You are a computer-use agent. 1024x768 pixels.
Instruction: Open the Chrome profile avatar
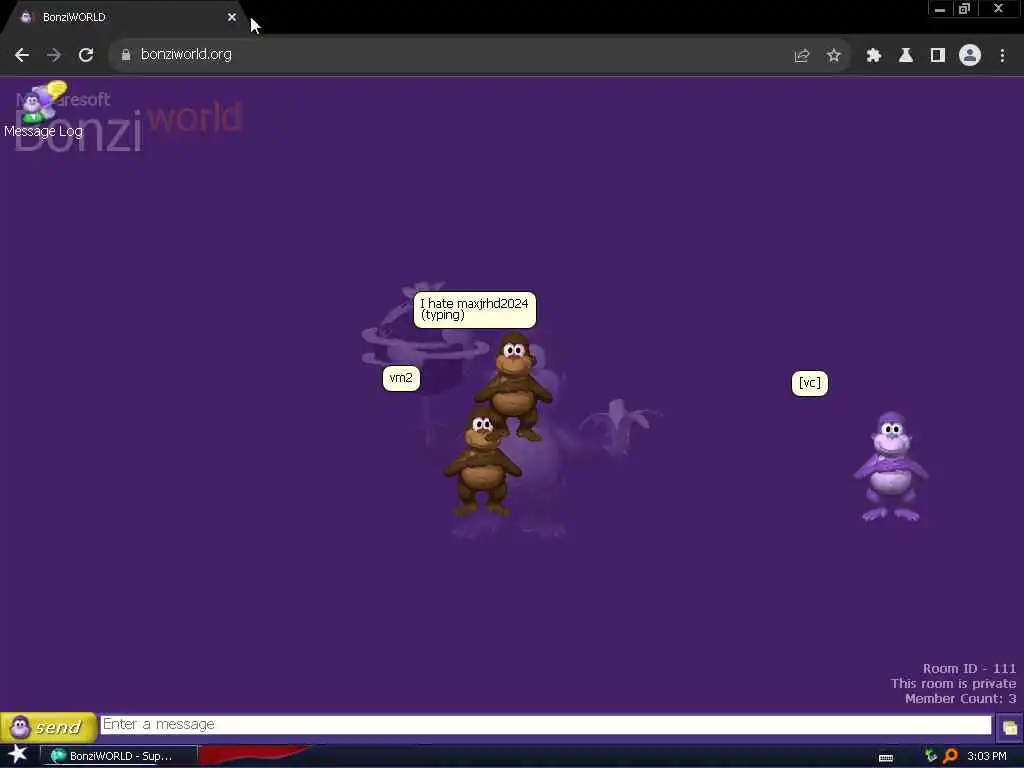pyautogui.click(x=970, y=56)
